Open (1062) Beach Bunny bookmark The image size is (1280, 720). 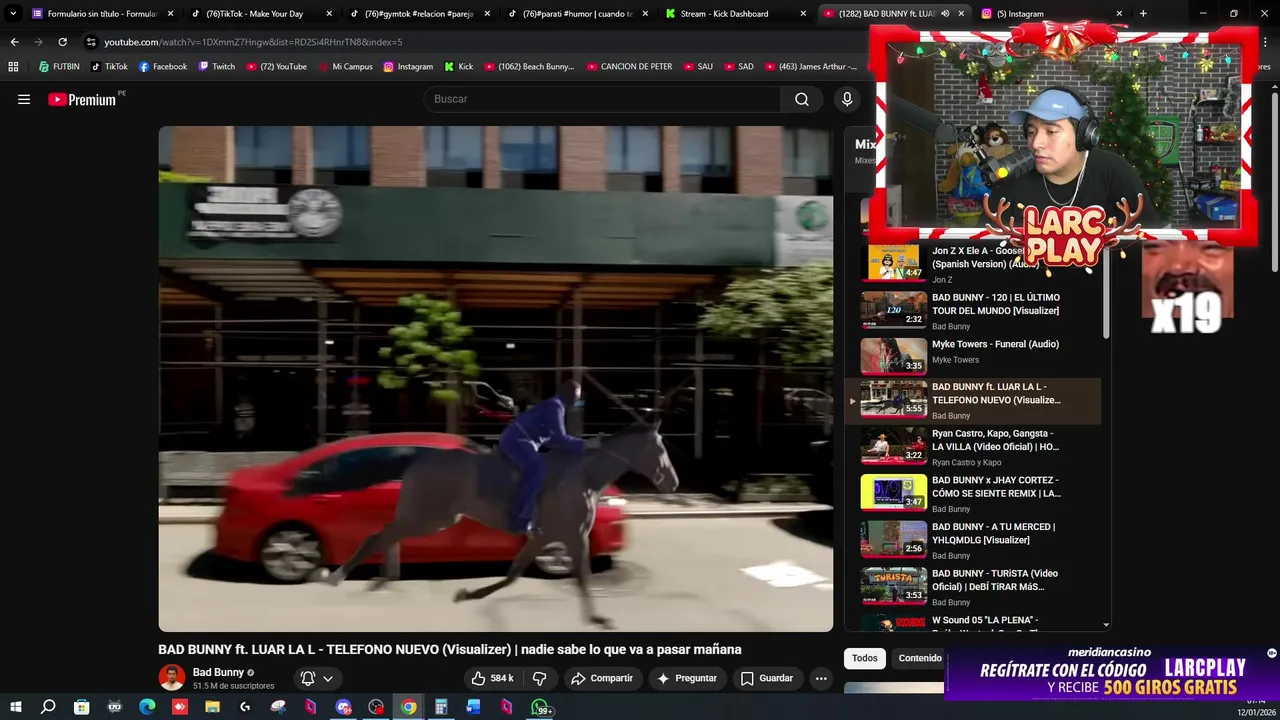(529, 67)
